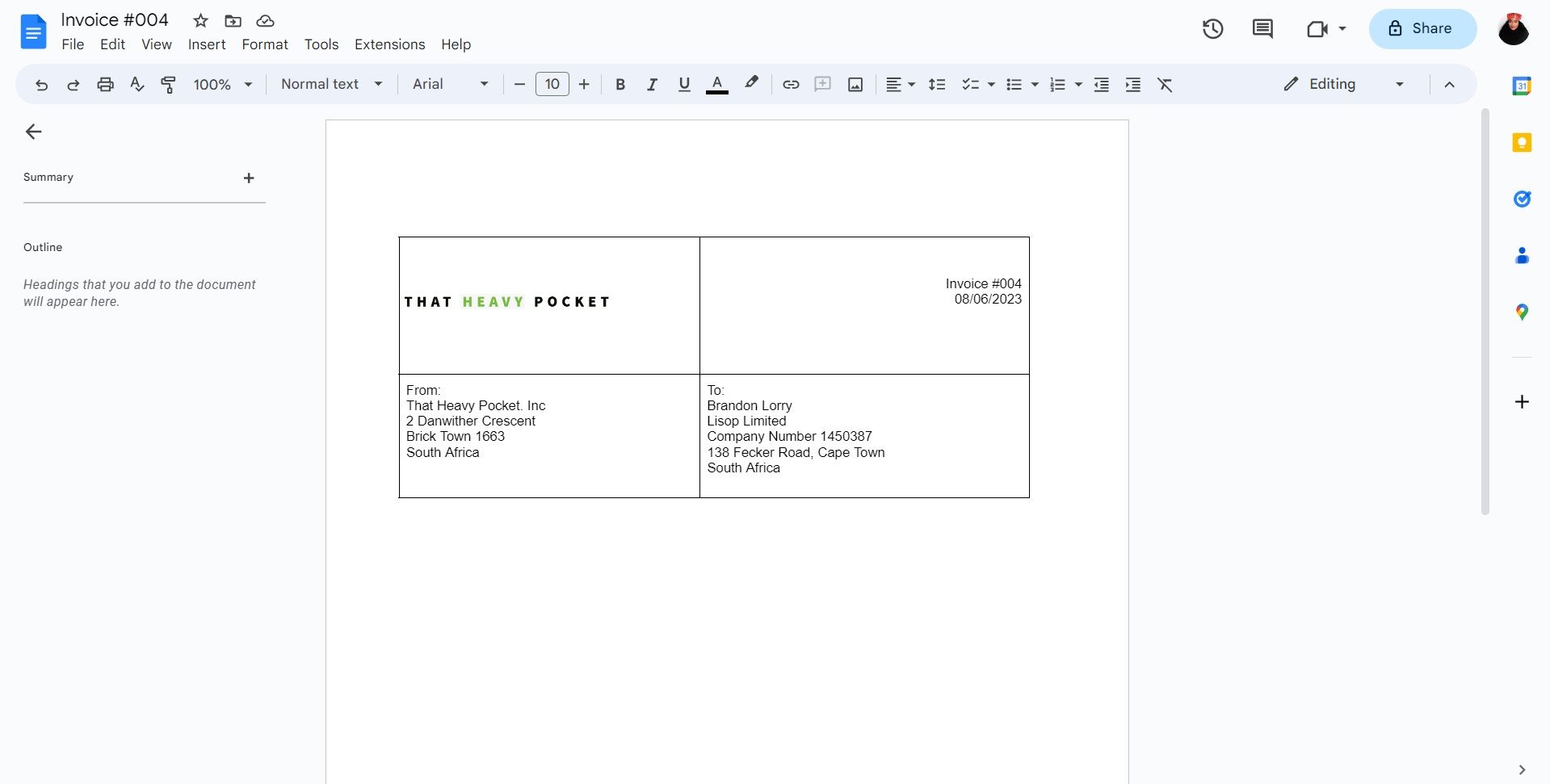Viewport: 1550px width, 784px height.
Task: Activate the Paint format tool
Action: [169, 85]
